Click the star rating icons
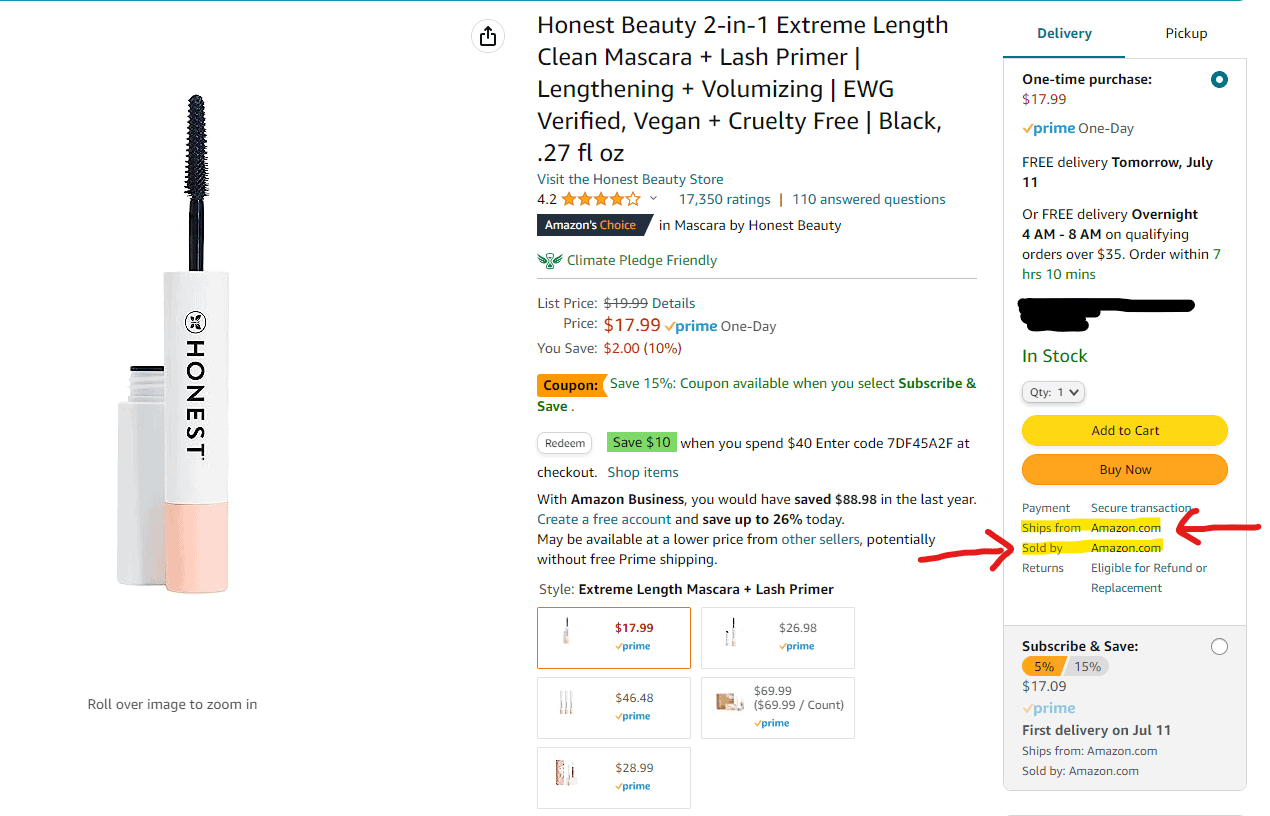This screenshot has height=816, width=1270. [x=601, y=199]
